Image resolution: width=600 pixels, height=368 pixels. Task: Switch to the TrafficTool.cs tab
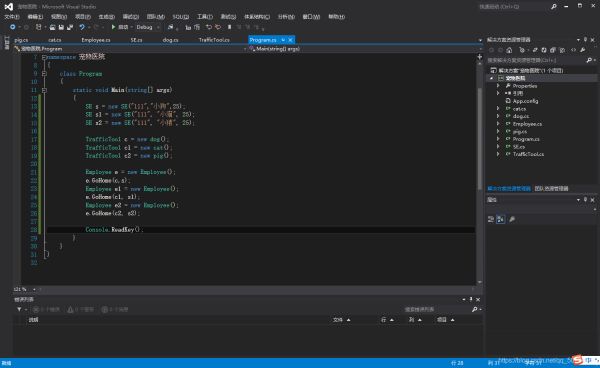[214, 40]
